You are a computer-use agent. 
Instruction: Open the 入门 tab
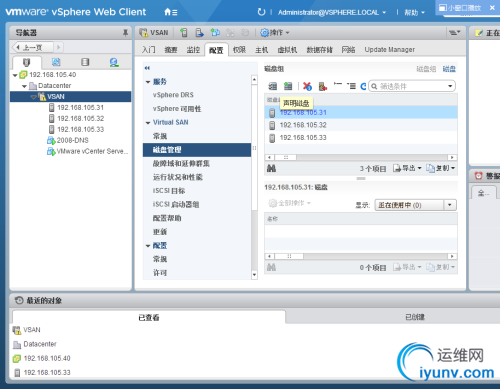tap(148, 50)
